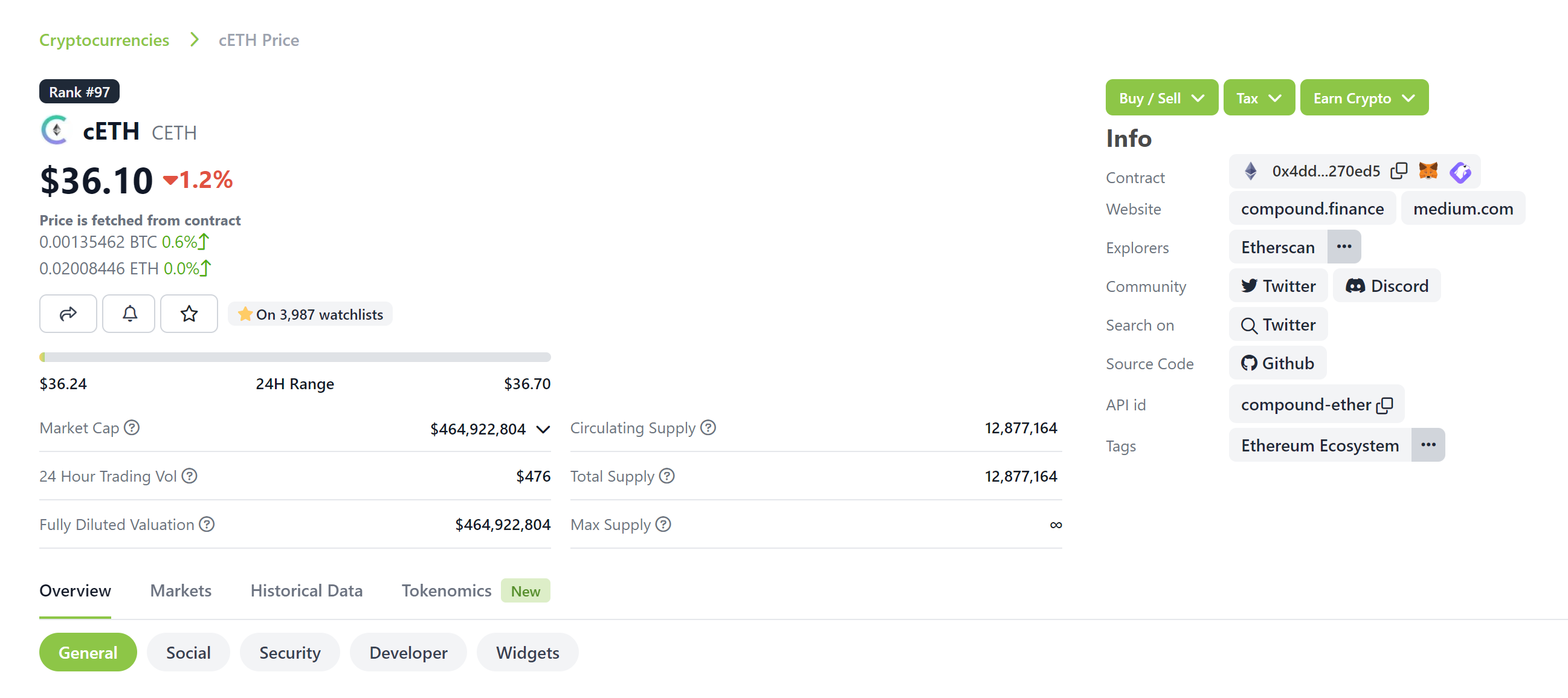The width and height of the screenshot is (1568, 698).
Task: Click the cETH Price breadcrumb text
Action: 259,40
